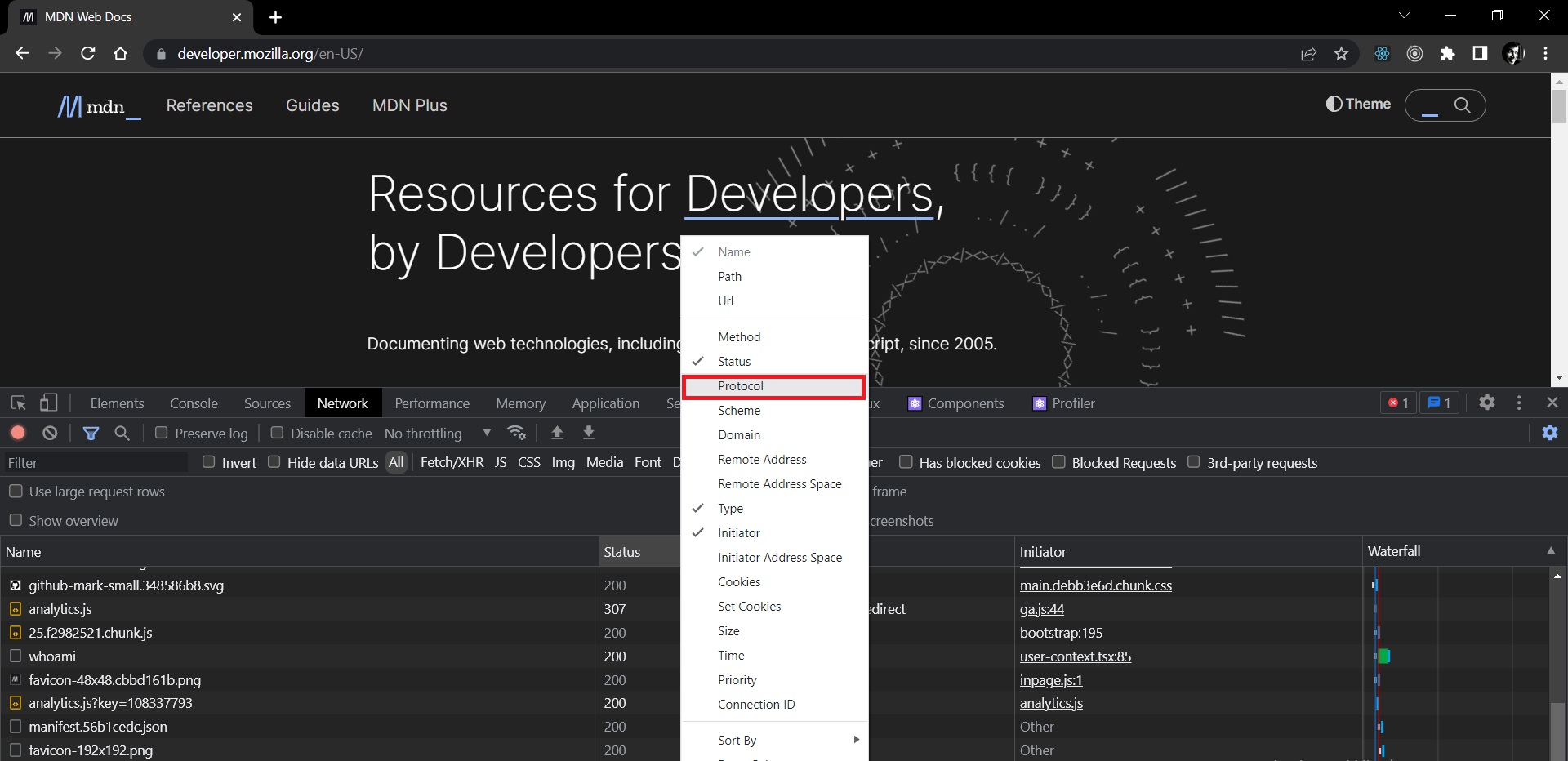Image resolution: width=1568 pixels, height=761 pixels.
Task: Open the React DevTools extension icon
Action: [1382, 54]
